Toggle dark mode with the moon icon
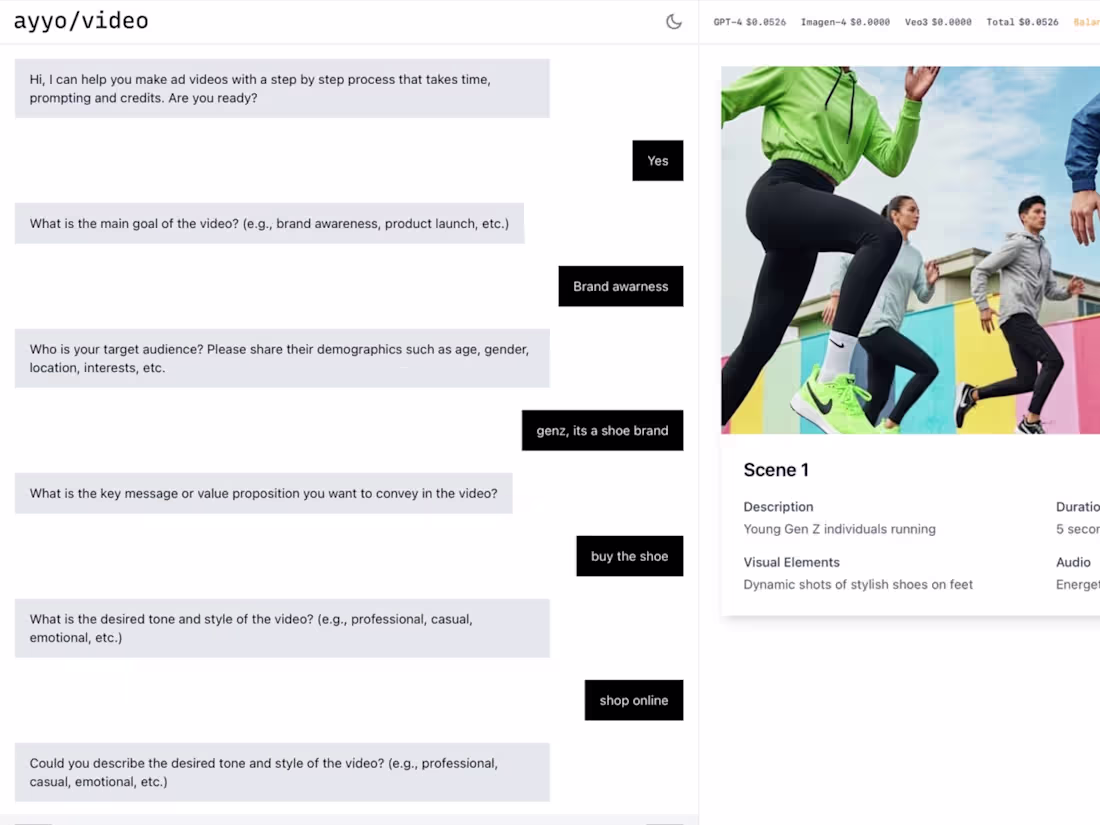Screen dimensions: 1100x825 pyautogui.click(x=674, y=22)
